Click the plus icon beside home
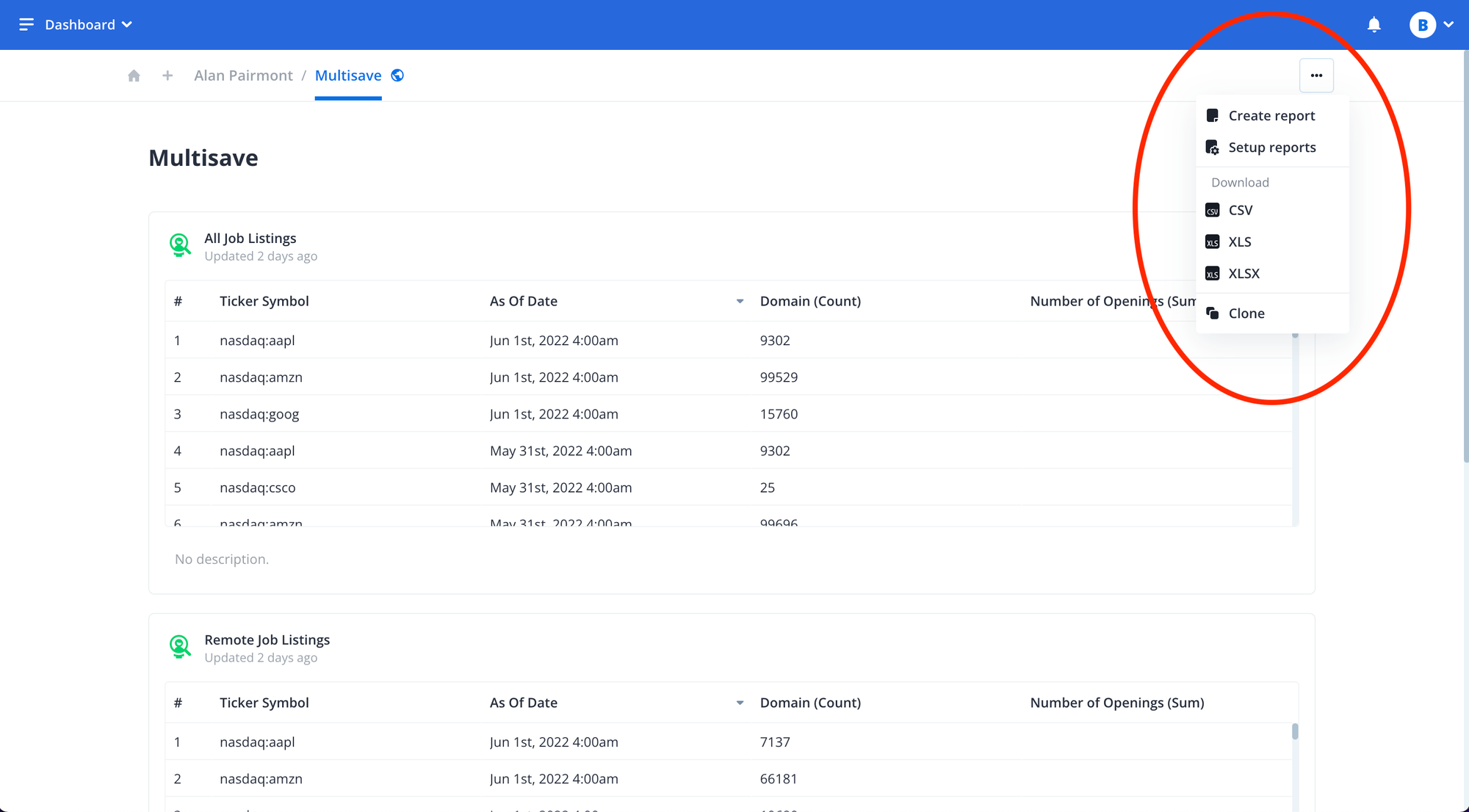 [x=167, y=76]
